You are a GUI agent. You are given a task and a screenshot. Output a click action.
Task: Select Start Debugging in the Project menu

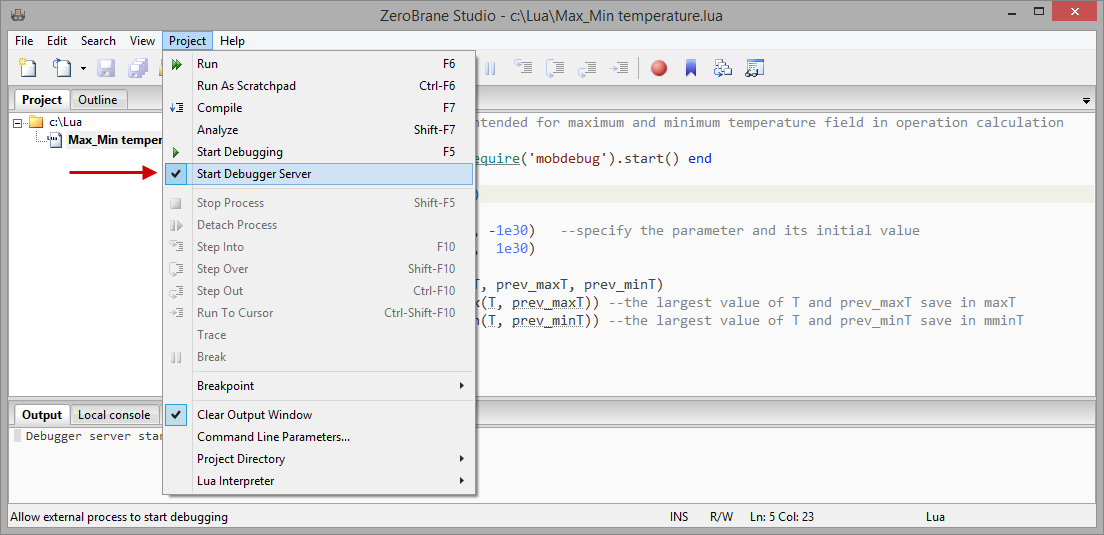239,152
